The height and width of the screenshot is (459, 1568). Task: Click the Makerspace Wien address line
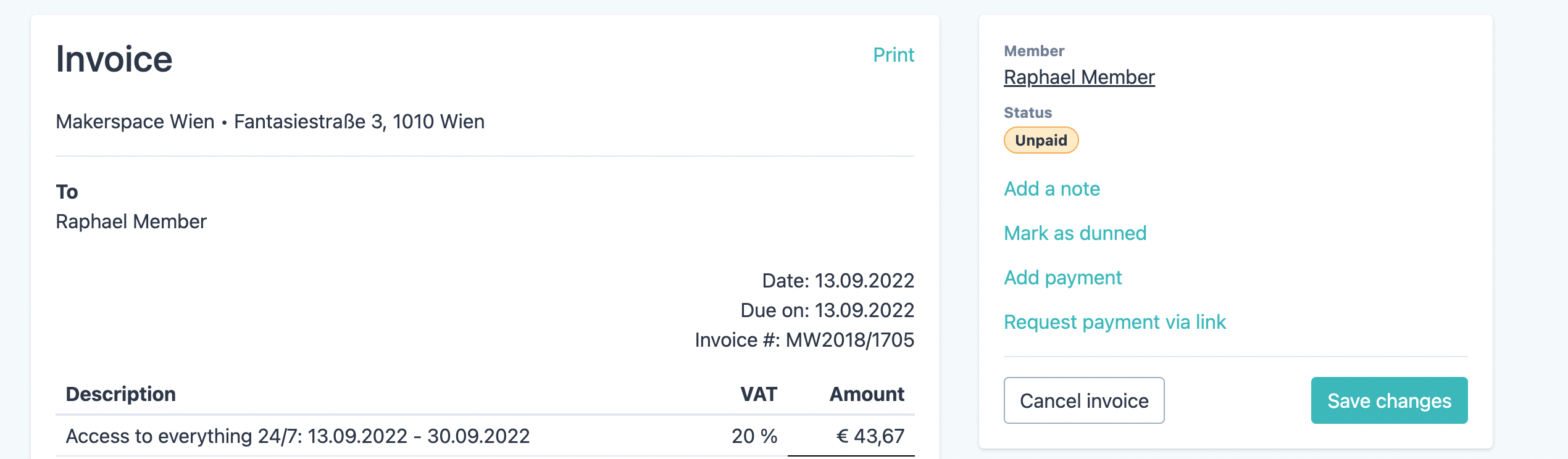click(270, 122)
